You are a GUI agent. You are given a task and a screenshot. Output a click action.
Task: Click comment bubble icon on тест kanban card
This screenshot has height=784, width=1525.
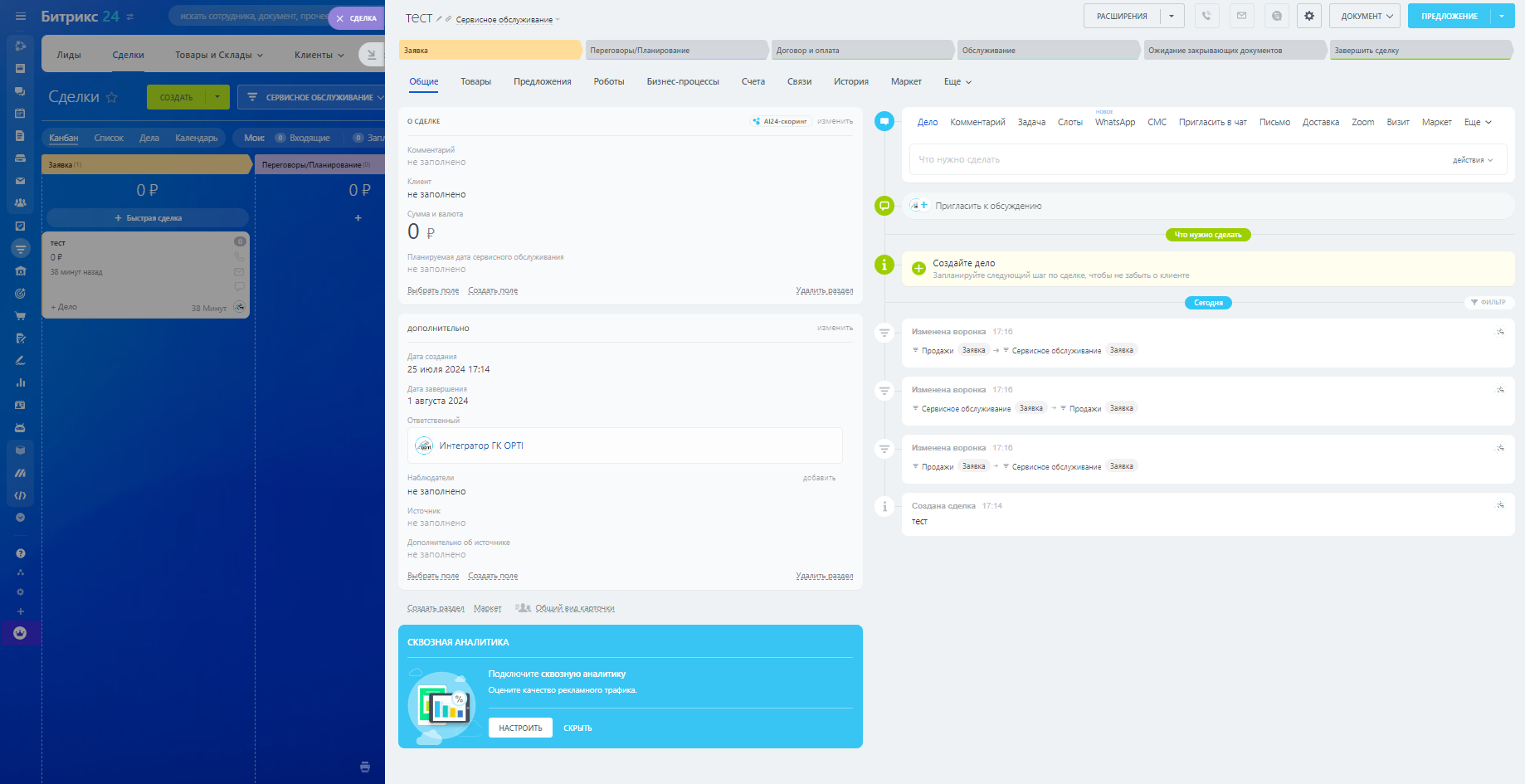point(239,286)
